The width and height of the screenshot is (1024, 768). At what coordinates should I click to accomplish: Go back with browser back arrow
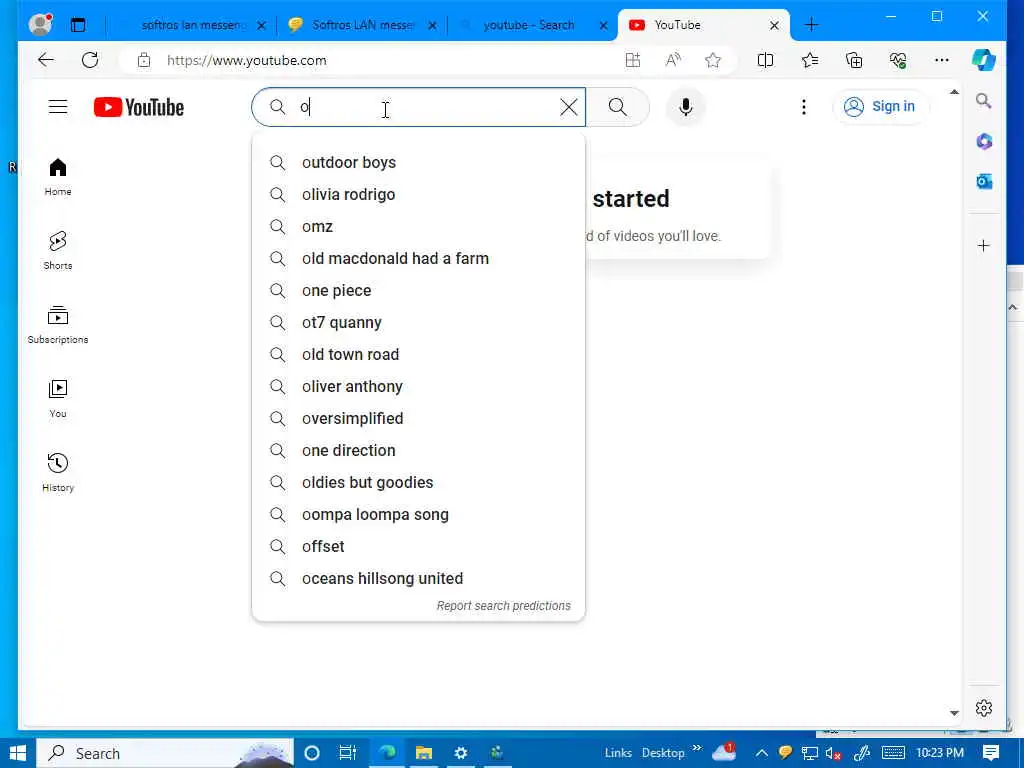(x=46, y=60)
